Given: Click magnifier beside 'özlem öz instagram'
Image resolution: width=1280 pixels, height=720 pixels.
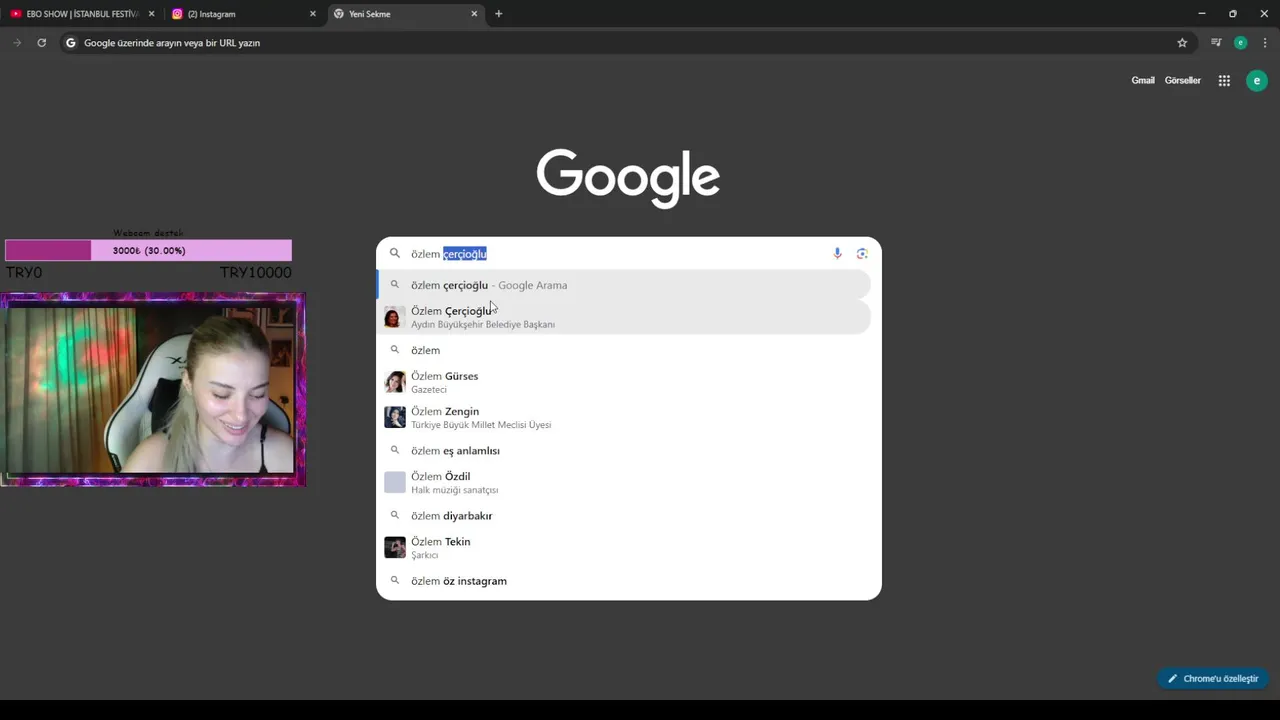Looking at the screenshot, I should [395, 581].
